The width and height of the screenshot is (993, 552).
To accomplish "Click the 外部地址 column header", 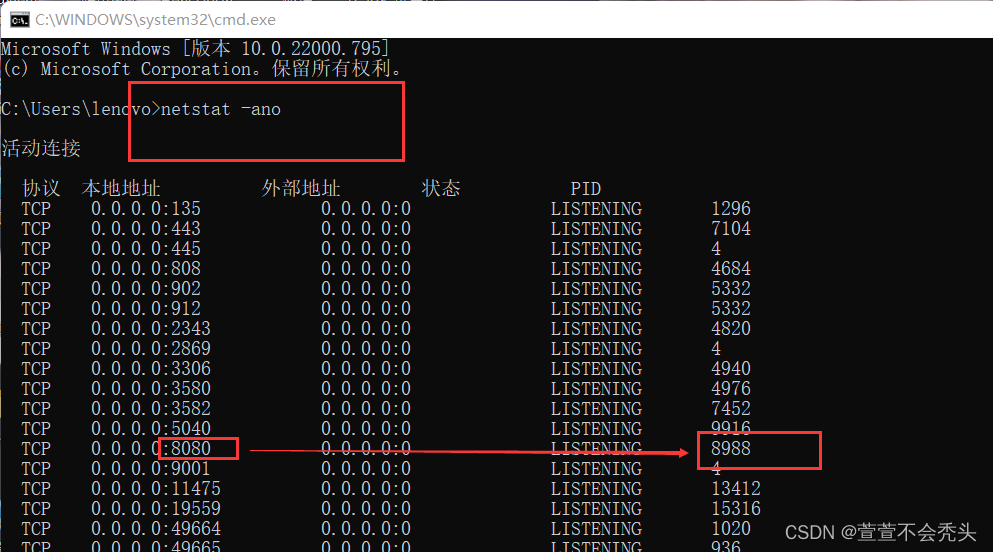I will click(x=301, y=189).
